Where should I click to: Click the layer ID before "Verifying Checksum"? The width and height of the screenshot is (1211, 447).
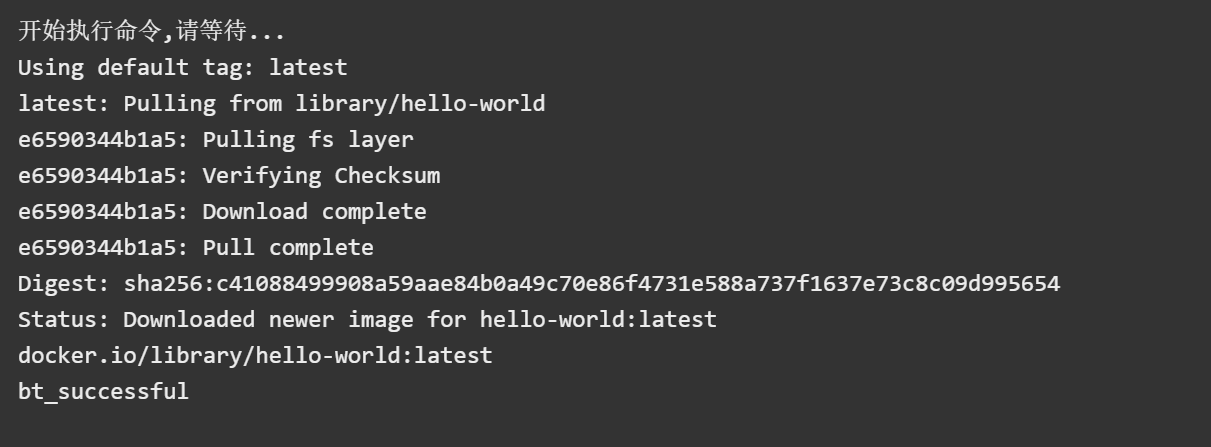tap(97, 176)
